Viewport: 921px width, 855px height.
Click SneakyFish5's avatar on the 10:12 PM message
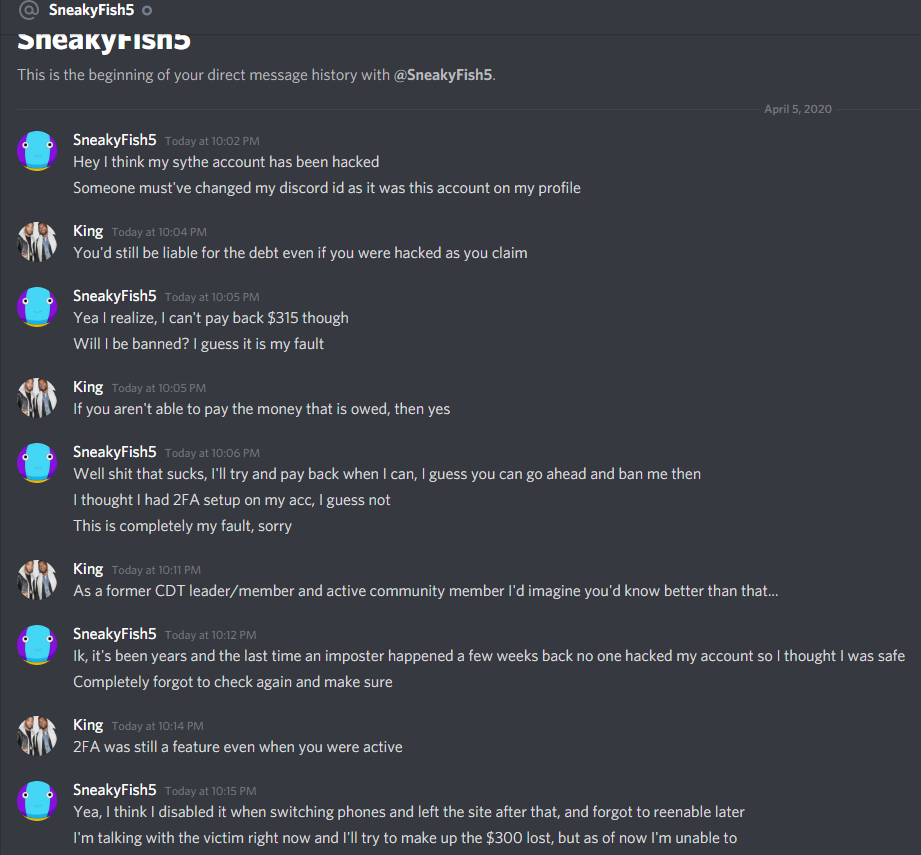tap(37, 645)
